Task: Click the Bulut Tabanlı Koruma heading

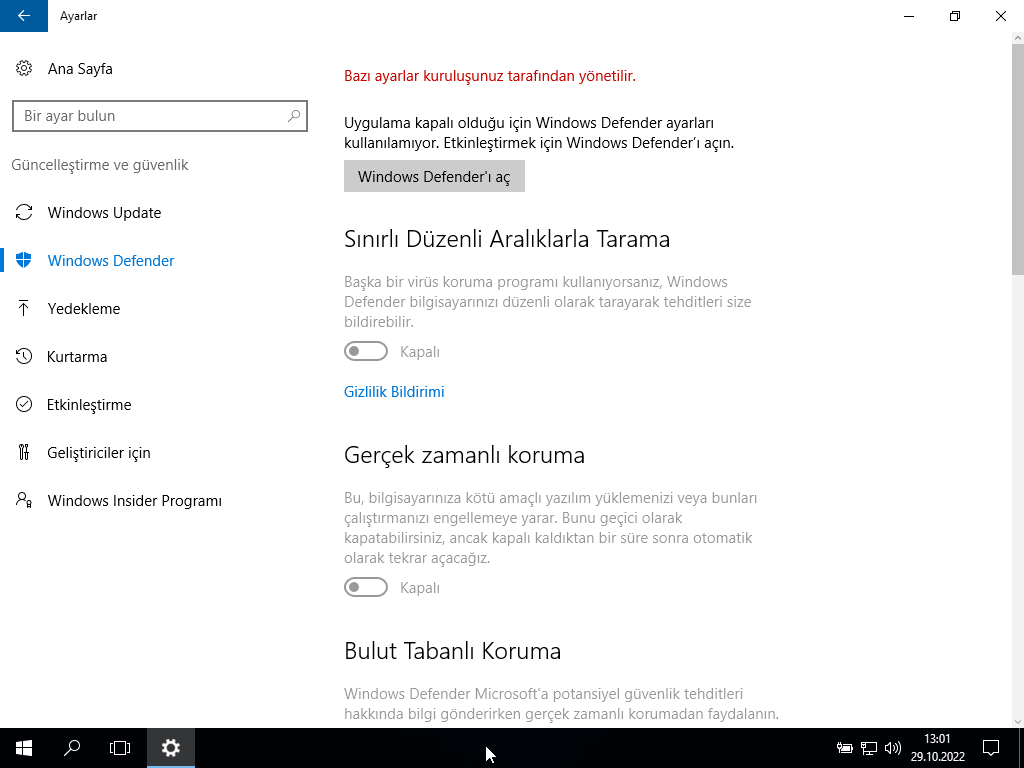Action: pos(453,651)
